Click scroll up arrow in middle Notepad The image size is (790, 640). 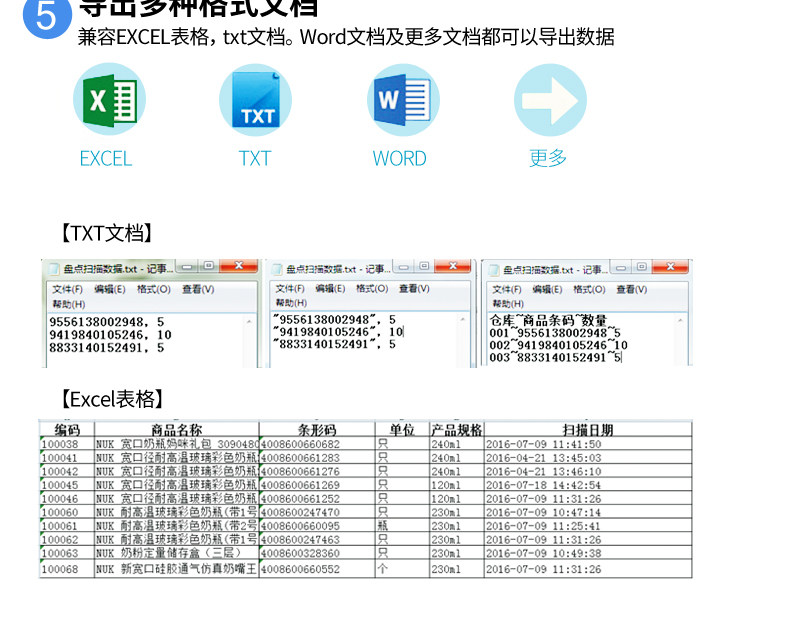[463, 319]
